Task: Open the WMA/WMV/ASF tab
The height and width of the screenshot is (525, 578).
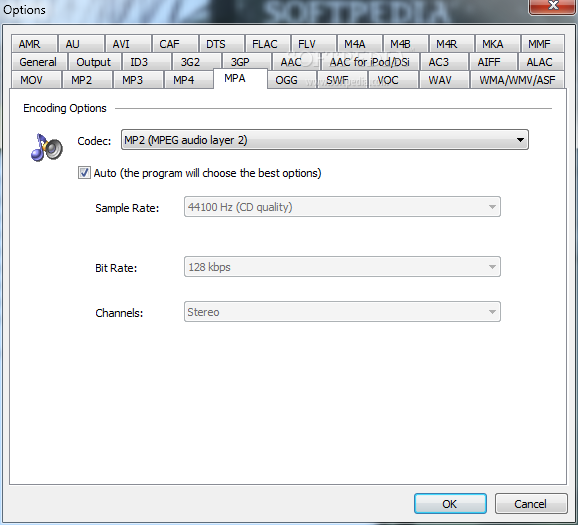Action: pyautogui.click(x=517, y=80)
